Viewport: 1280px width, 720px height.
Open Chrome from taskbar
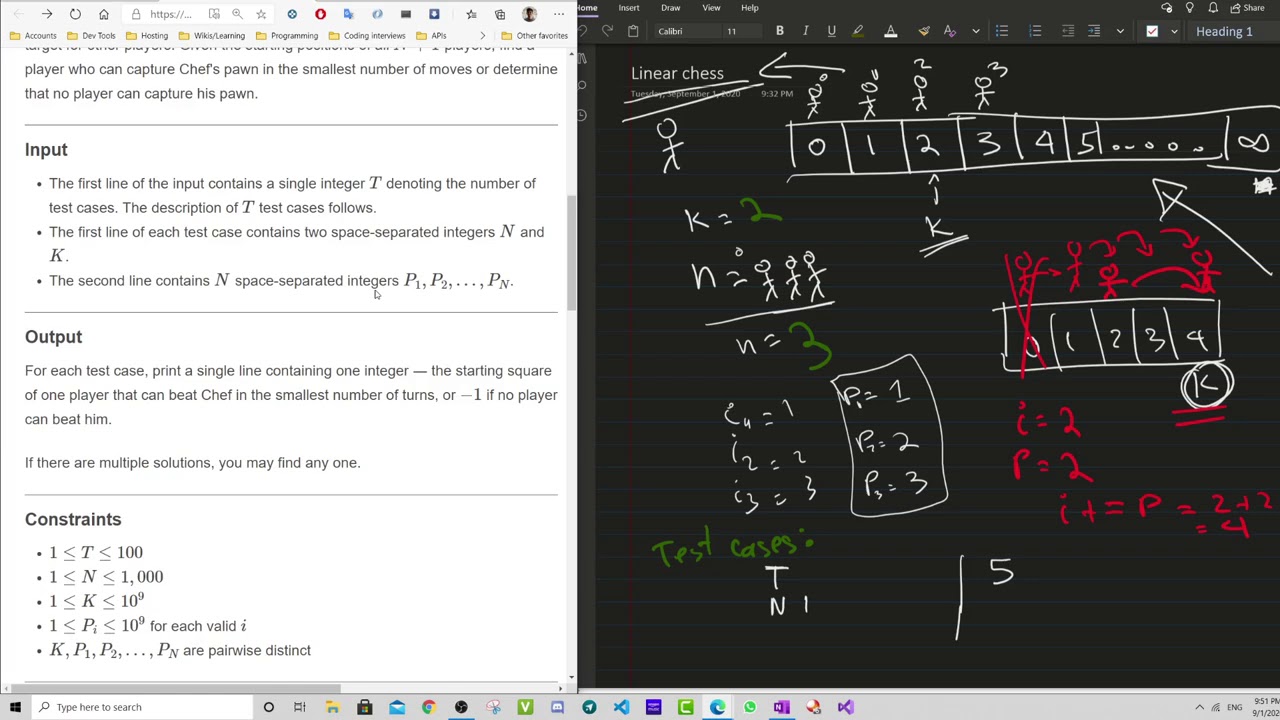428,707
